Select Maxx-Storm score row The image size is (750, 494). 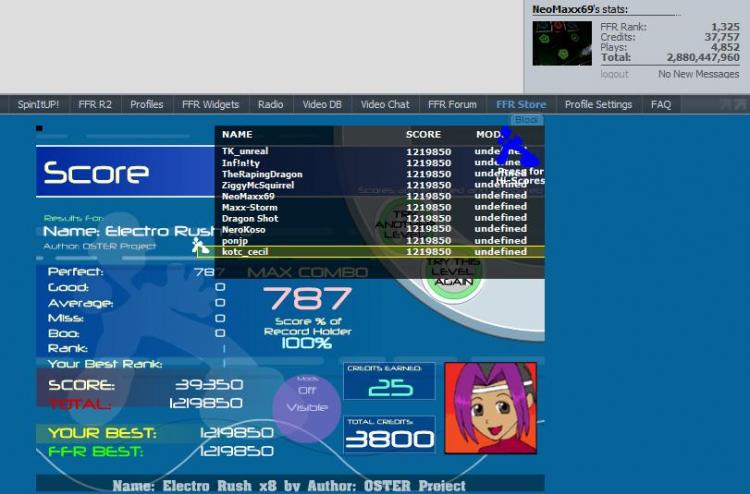(x=379, y=207)
